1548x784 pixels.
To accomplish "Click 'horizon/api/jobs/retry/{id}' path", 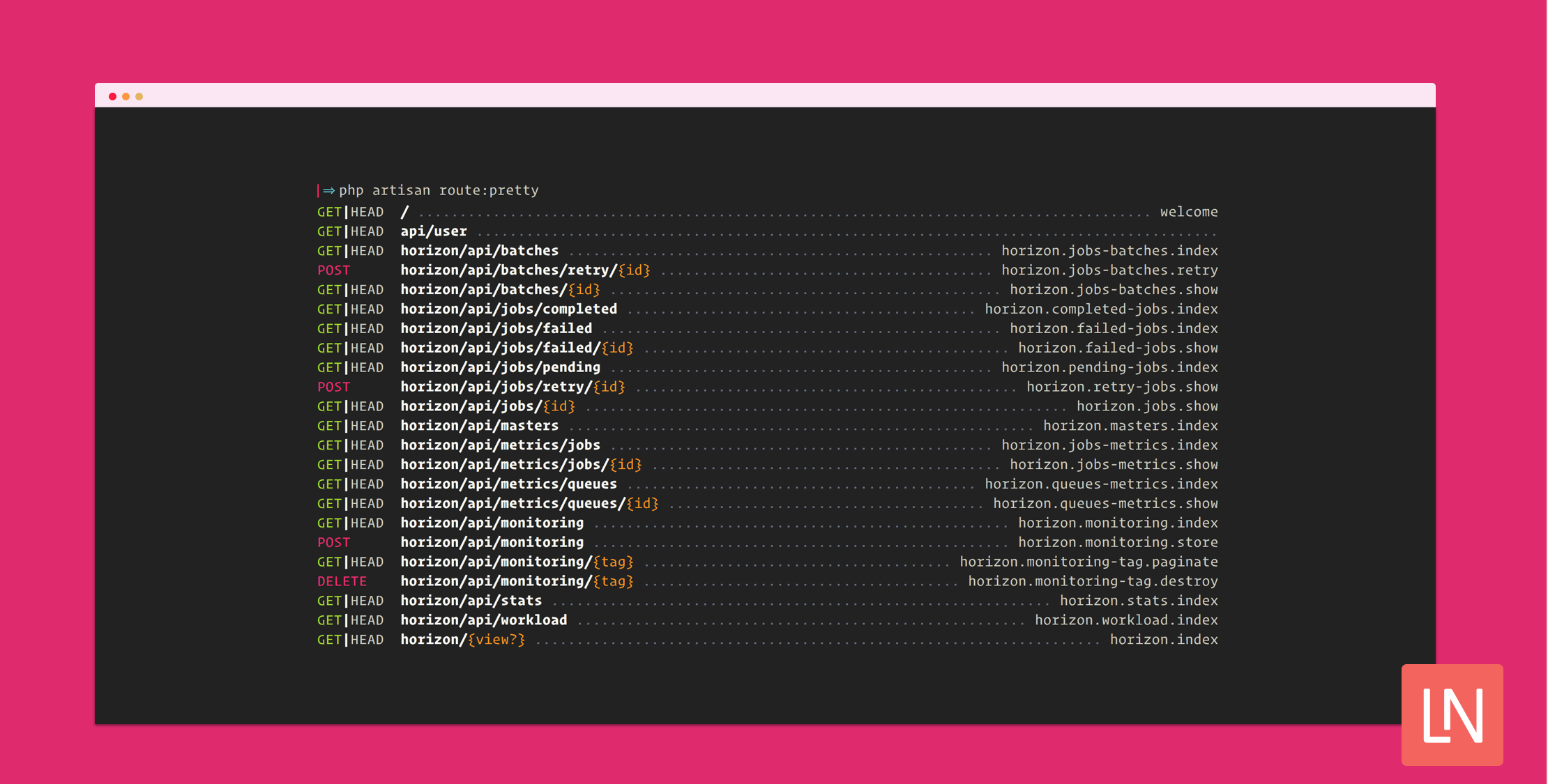I will pyautogui.click(x=513, y=387).
